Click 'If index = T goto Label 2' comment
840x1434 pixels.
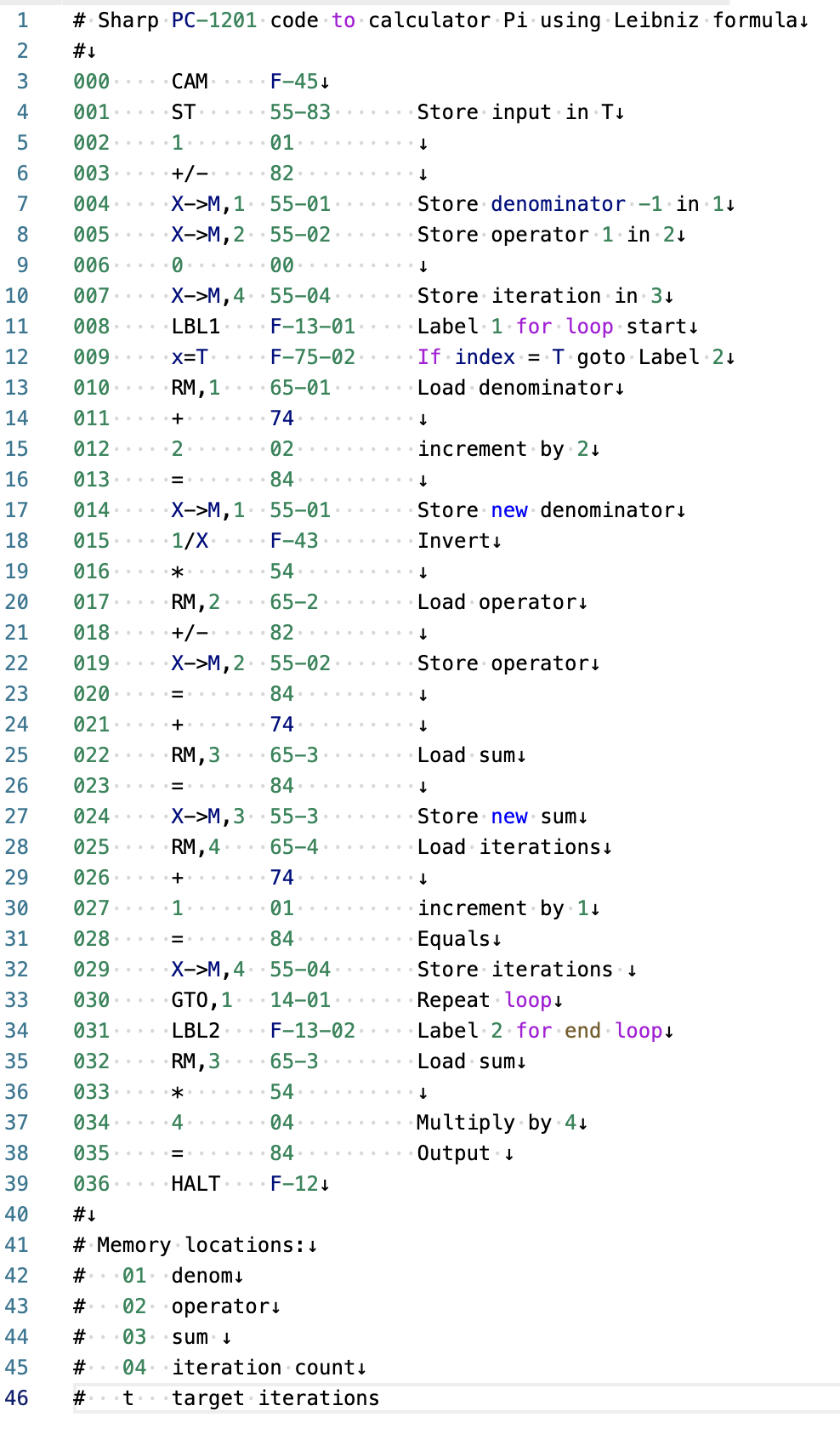click(570, 357)
